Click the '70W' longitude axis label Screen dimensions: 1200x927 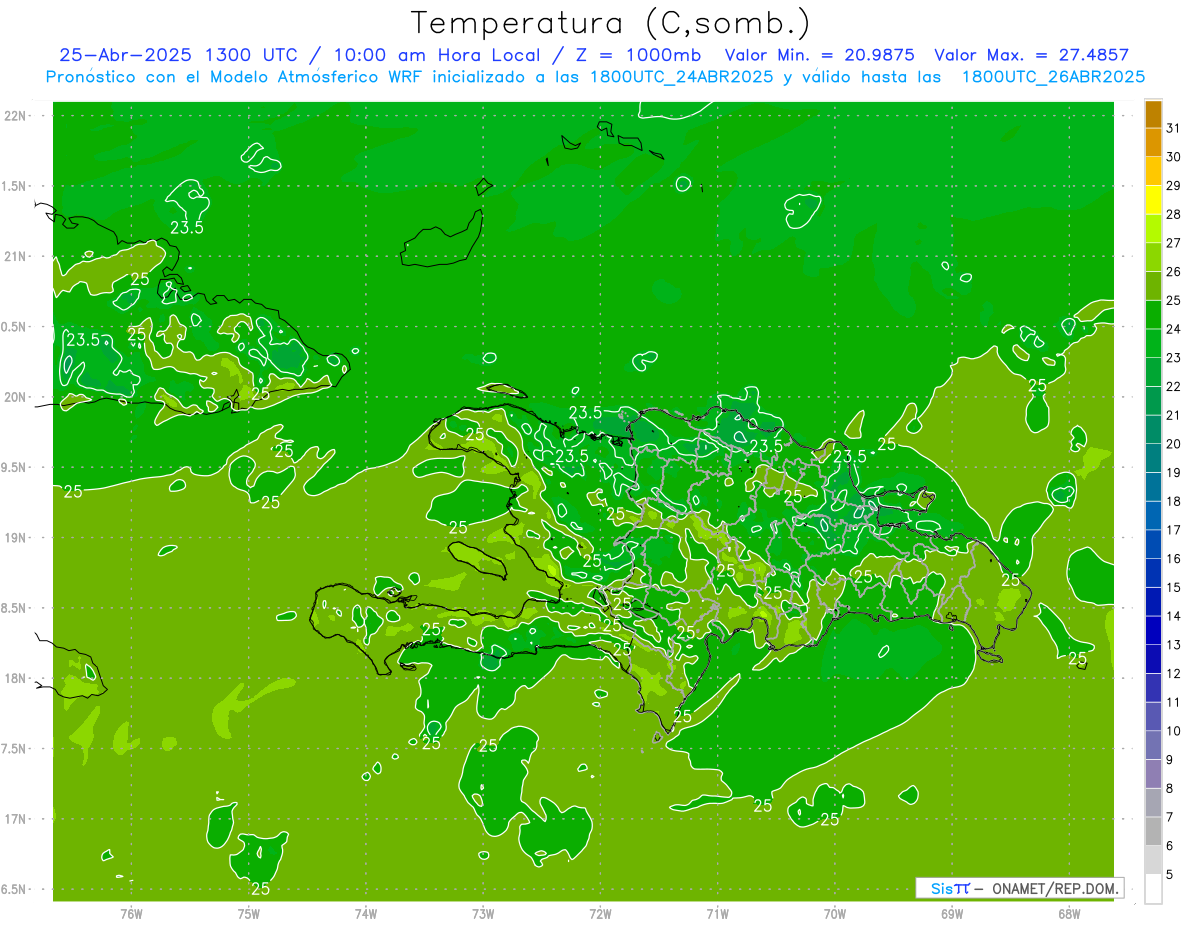click(834, 913)
